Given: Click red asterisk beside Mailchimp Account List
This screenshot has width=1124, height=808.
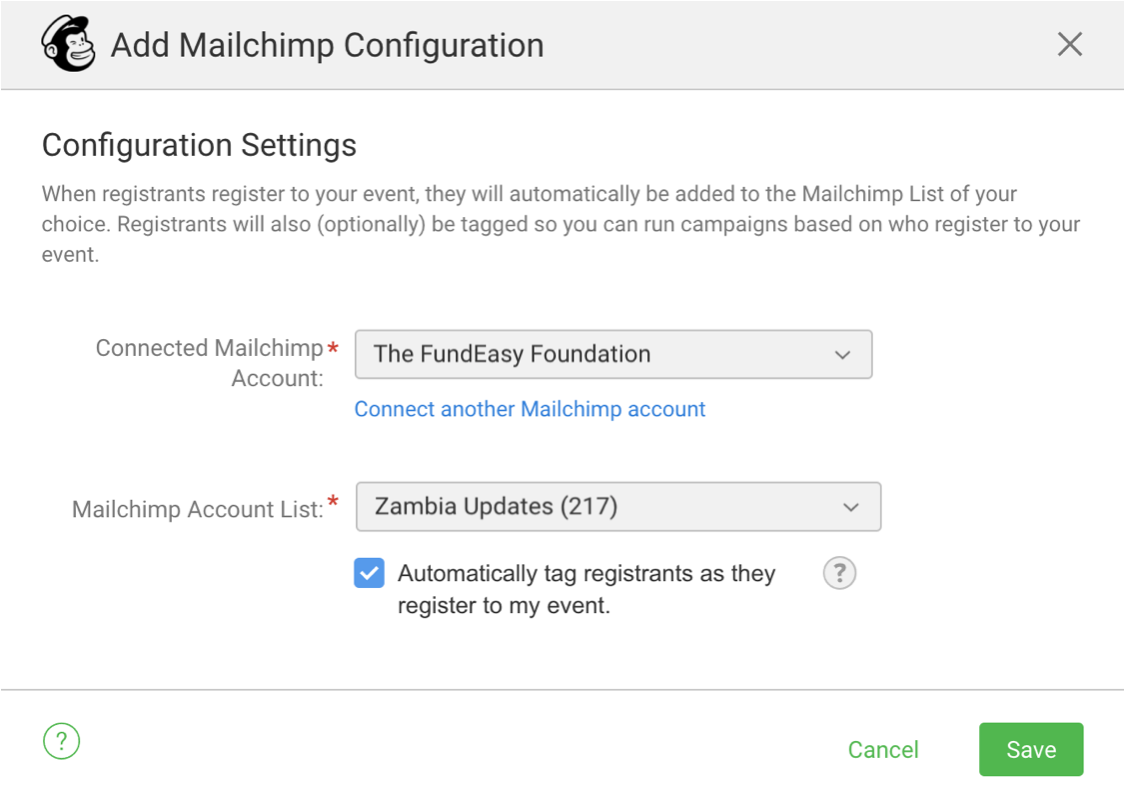Looking at the screenshot, I should (x=333, y=502).
